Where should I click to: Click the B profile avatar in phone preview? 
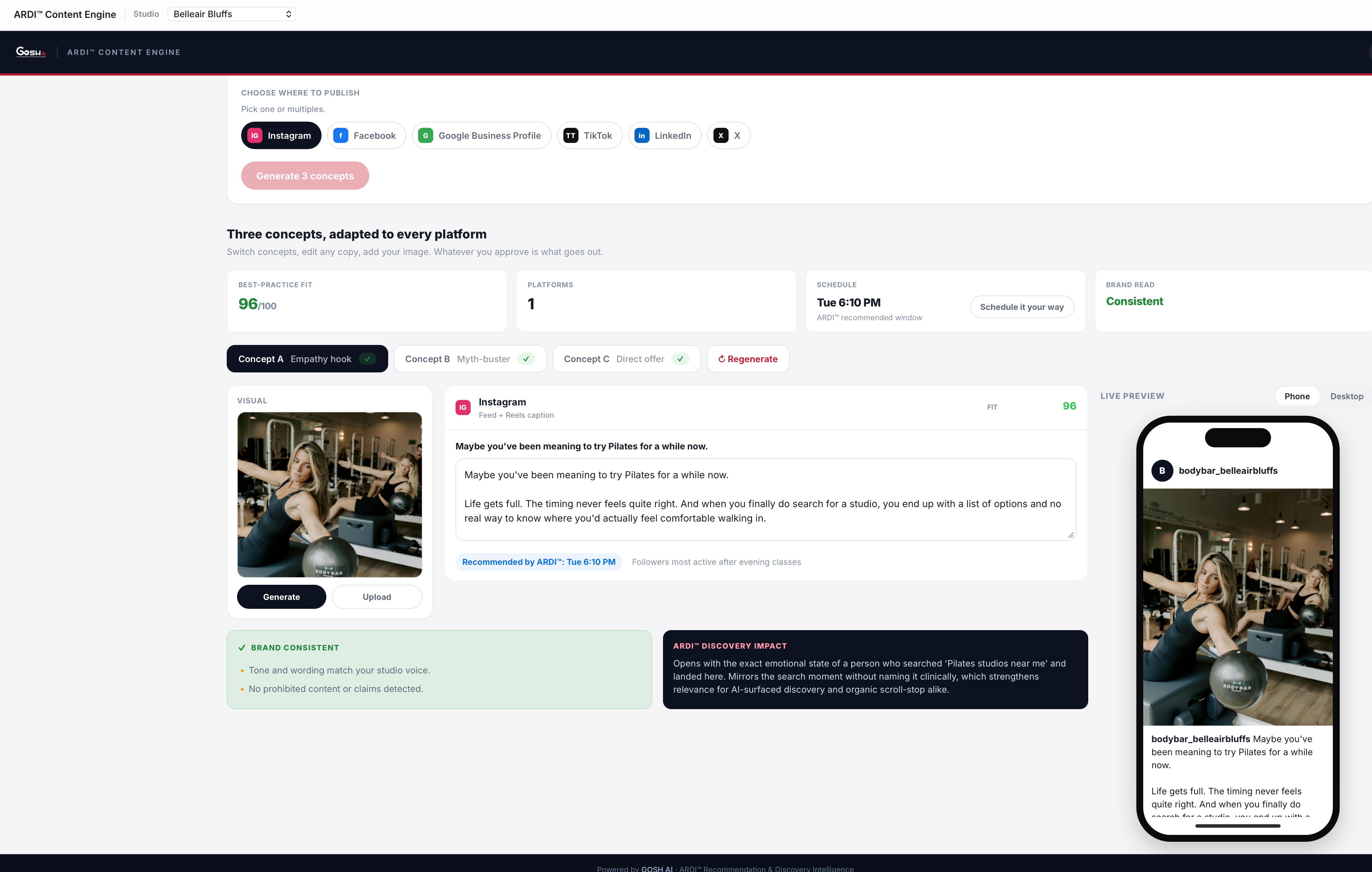[x=1162, y=470]
